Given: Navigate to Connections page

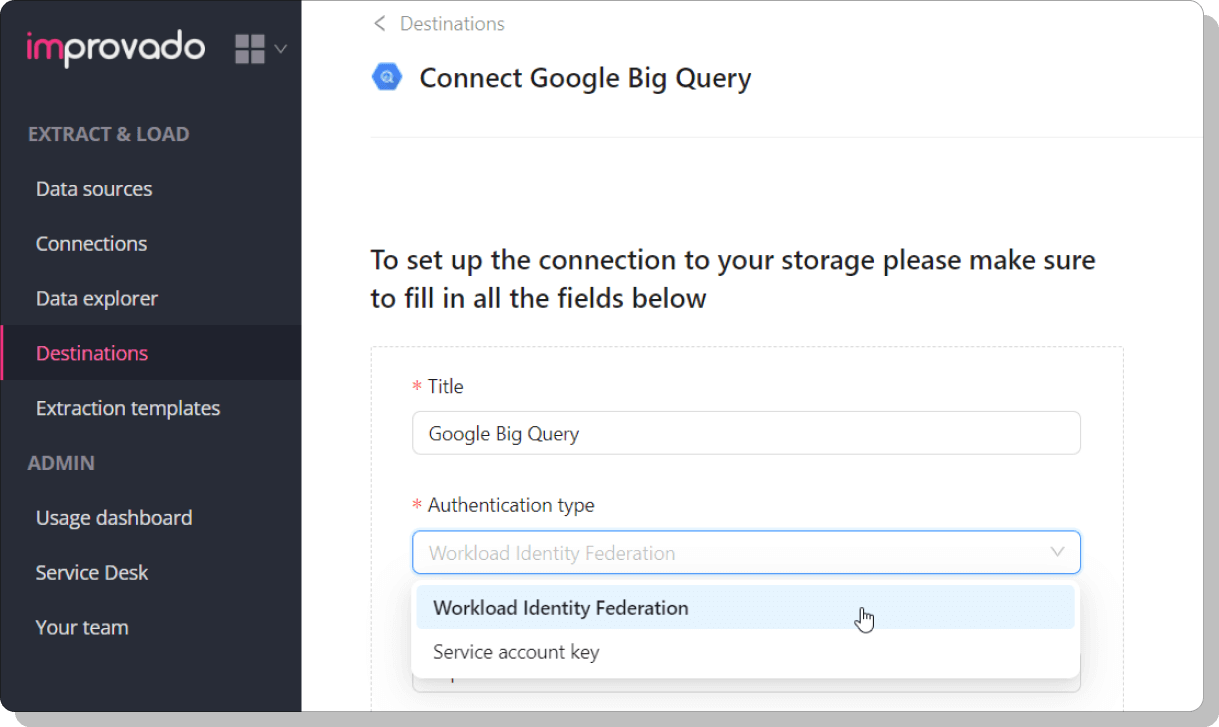Looking at the screenshot, I should (91, 244).
